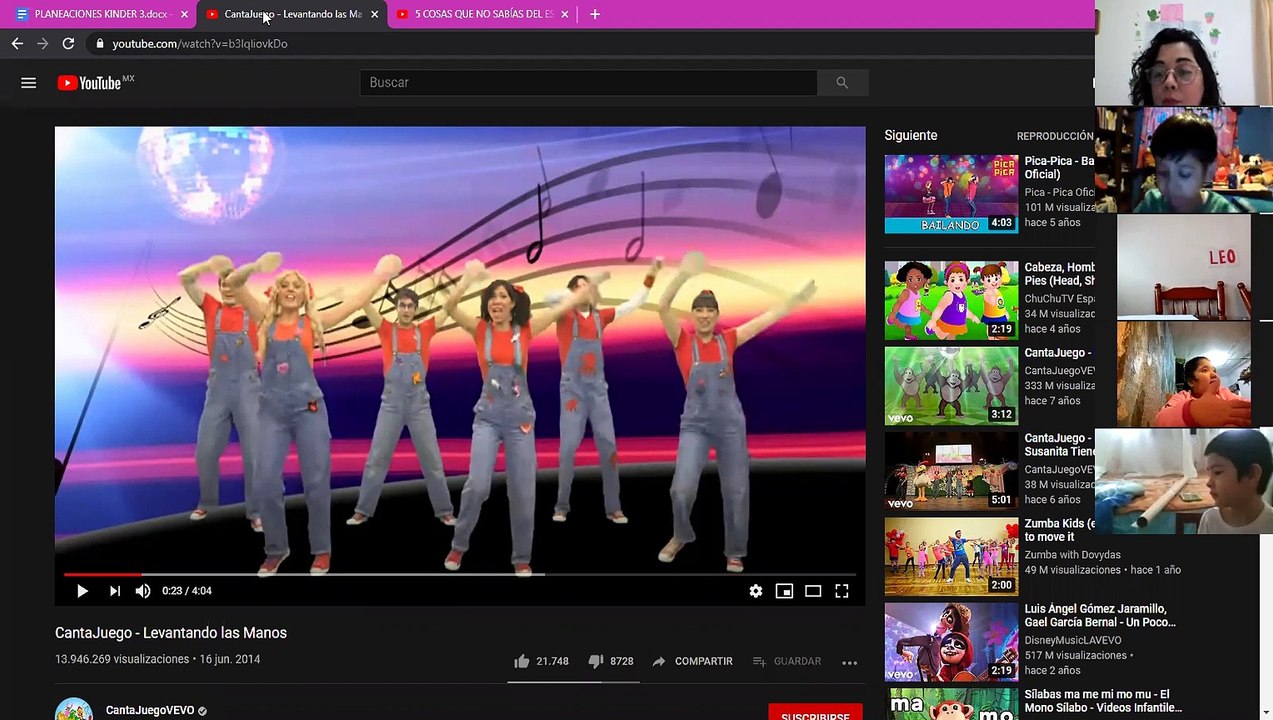Click the YouTube logo home link
Viewport: 1273px width, 720px height.
coord(95,83)
